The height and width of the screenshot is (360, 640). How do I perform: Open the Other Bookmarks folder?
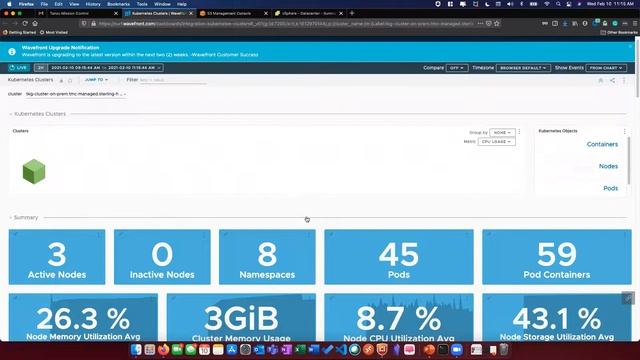coord(620,32)
